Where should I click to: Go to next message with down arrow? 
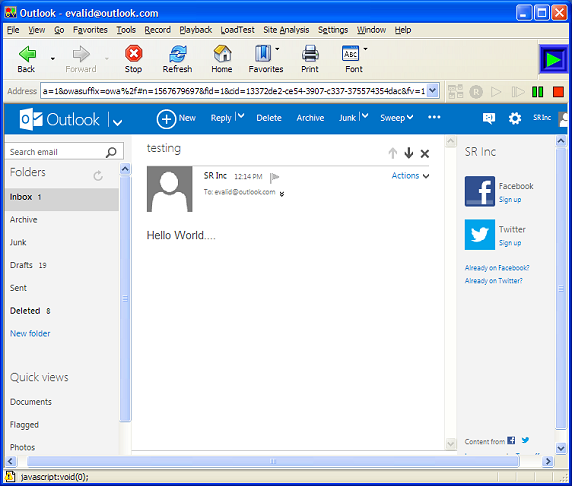(409, 153)
